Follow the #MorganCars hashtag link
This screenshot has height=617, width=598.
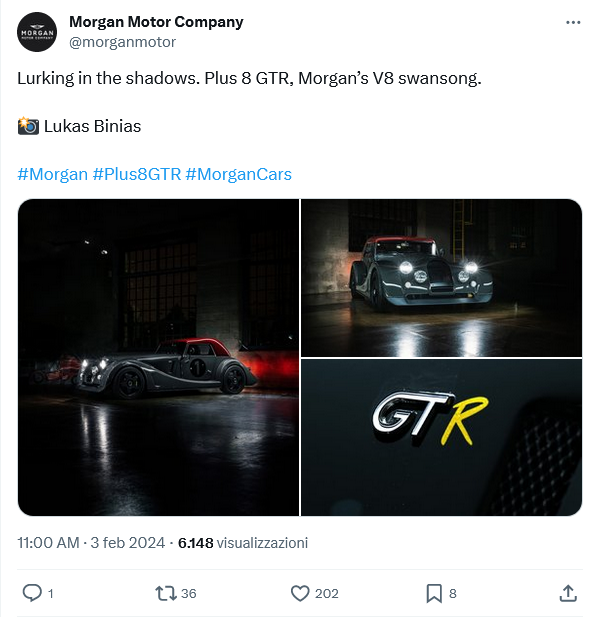pos(238,174)
